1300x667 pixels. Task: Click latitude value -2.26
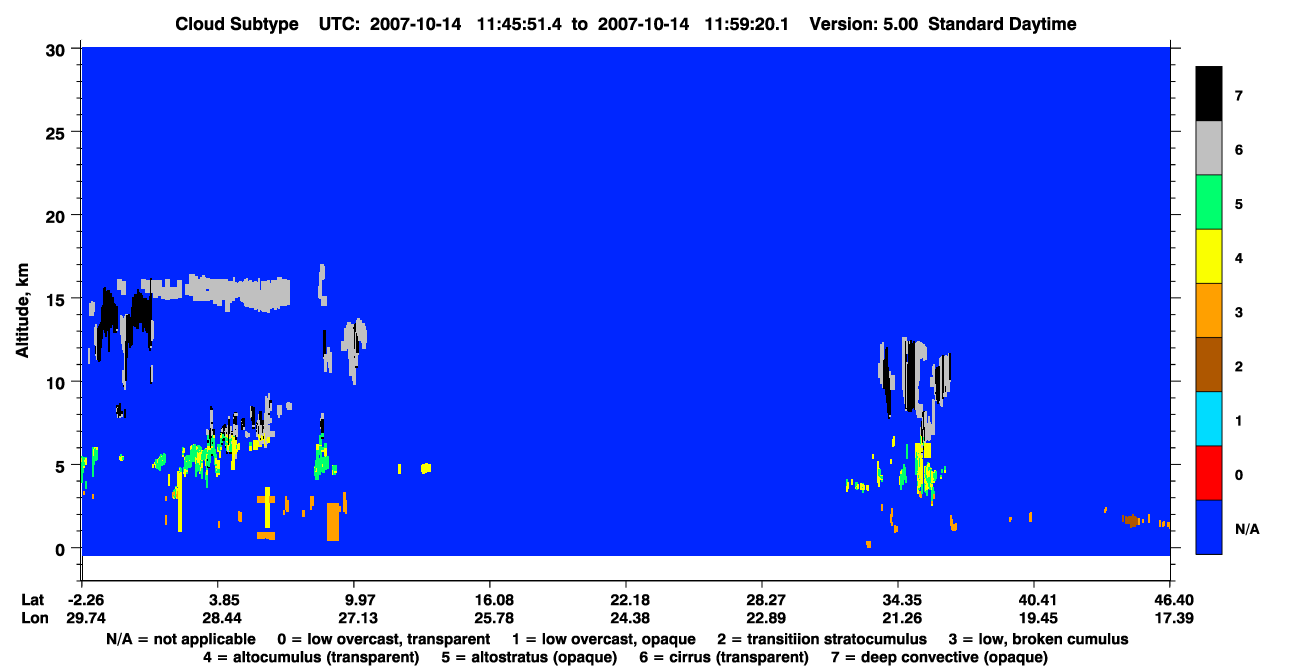pos(81,599)
